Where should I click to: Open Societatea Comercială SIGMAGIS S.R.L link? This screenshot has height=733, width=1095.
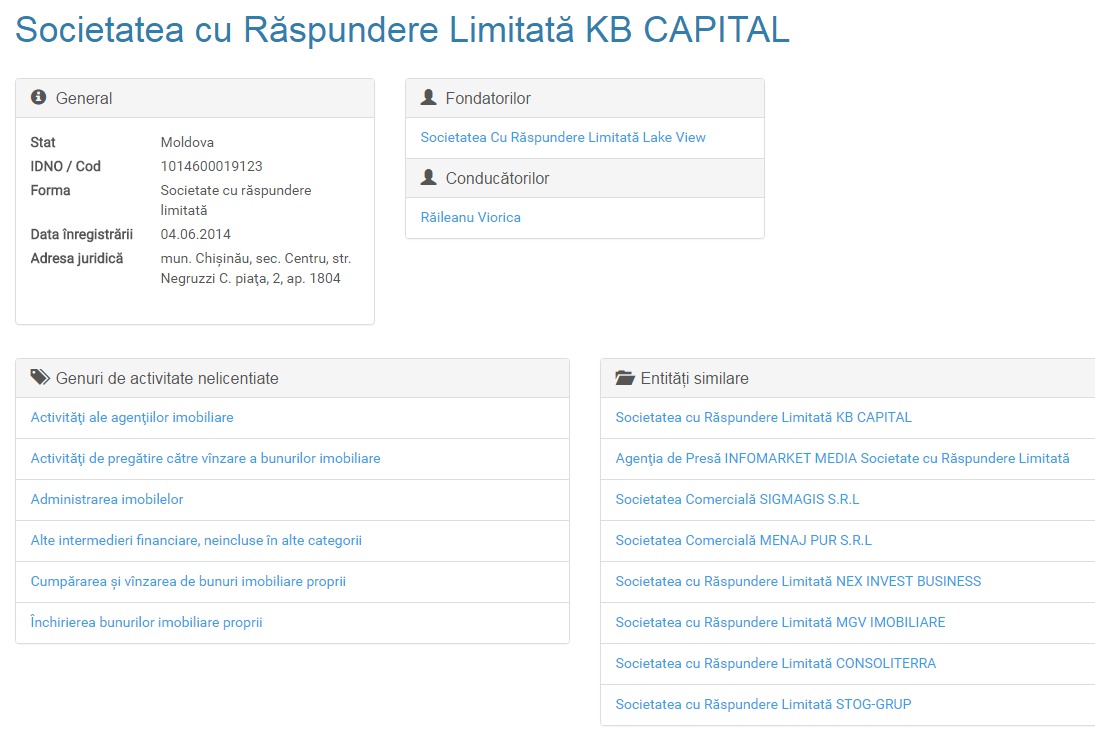click(x=737, y=499)
